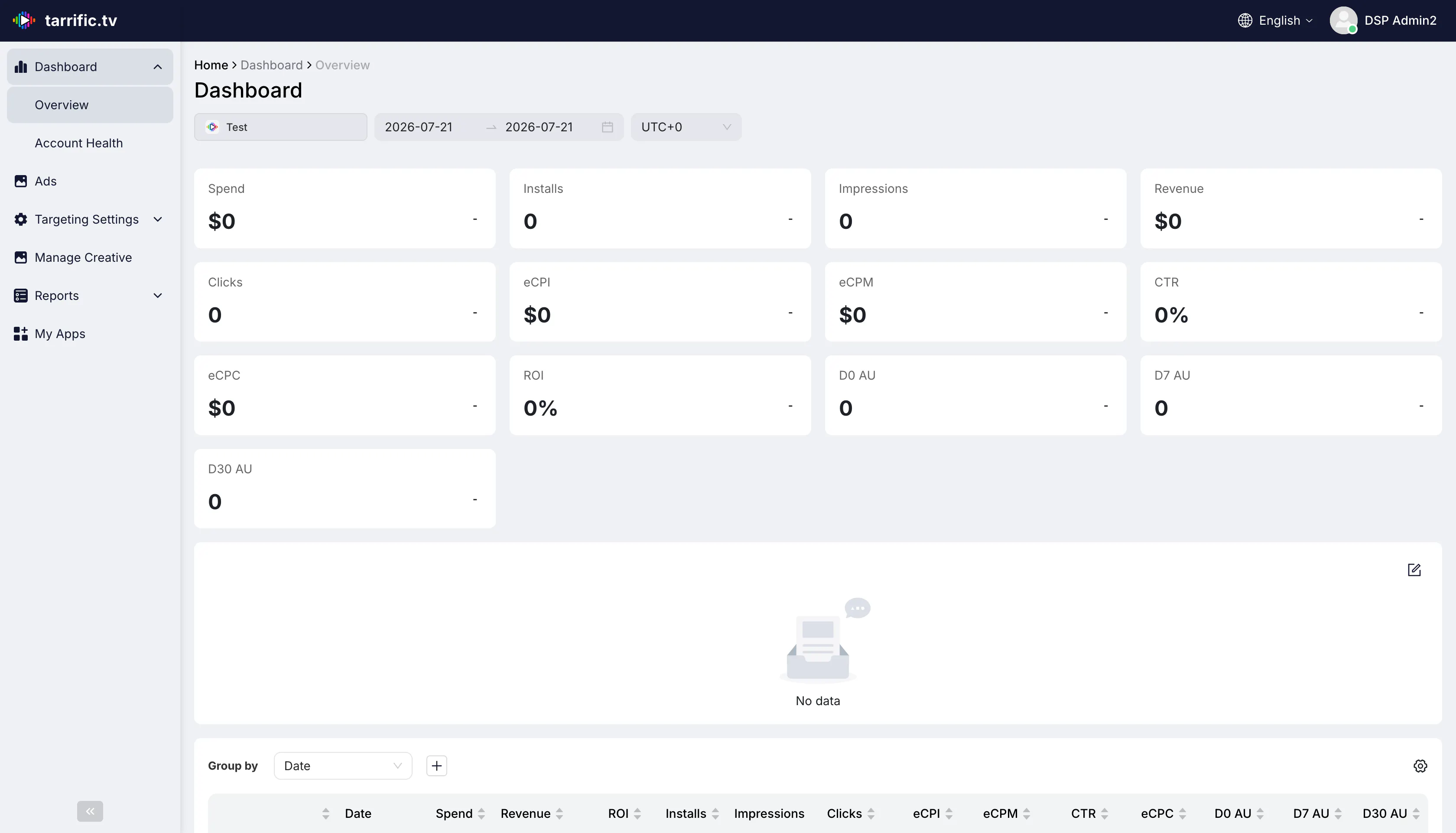Click the Spend metric card
The width and height of the screenshot is (1456, 833).
[x=345, y=208]
